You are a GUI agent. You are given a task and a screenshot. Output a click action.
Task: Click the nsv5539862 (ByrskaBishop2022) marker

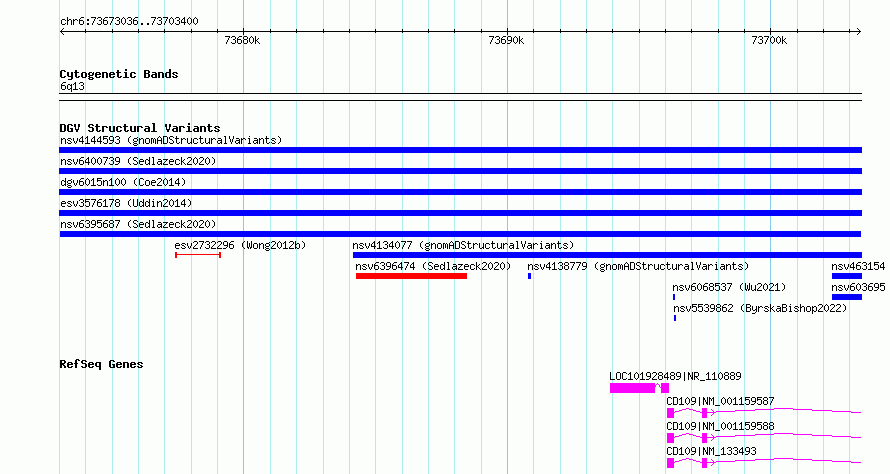[x=675, y=318]
